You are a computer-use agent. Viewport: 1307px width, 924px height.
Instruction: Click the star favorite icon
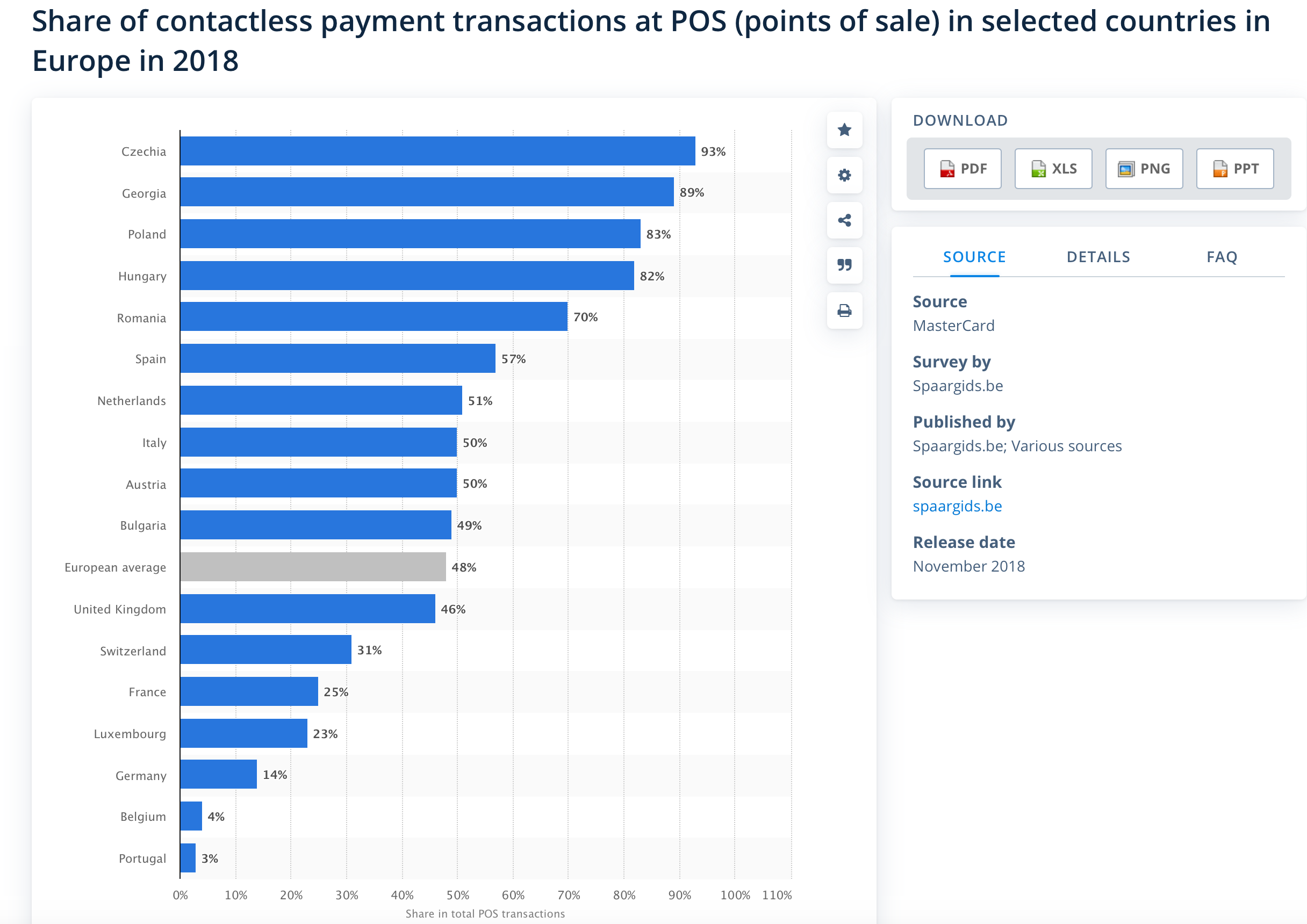[844, 129]
